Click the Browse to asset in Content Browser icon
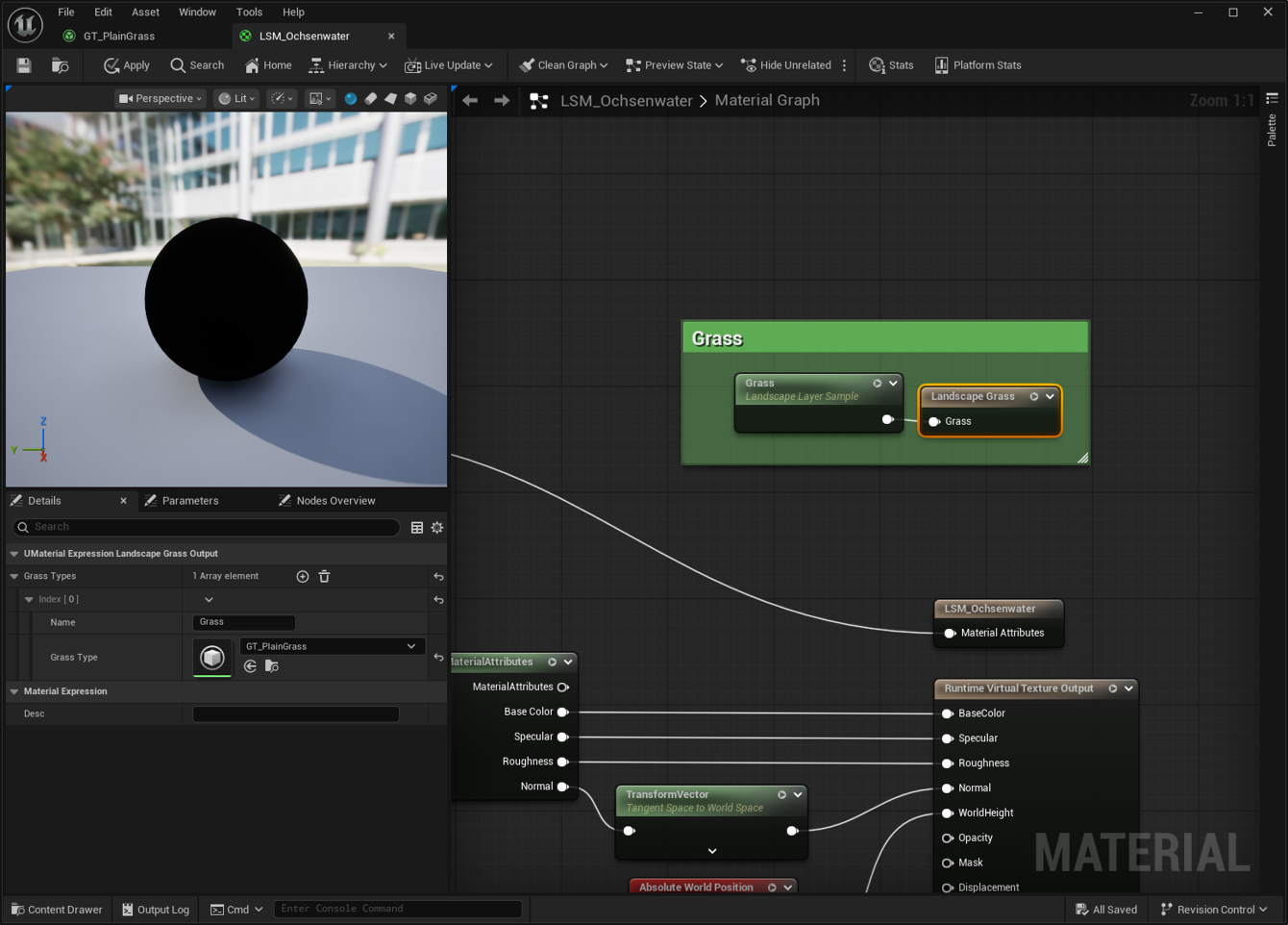This screenshot has width=1288, height=925. point(60,65)
